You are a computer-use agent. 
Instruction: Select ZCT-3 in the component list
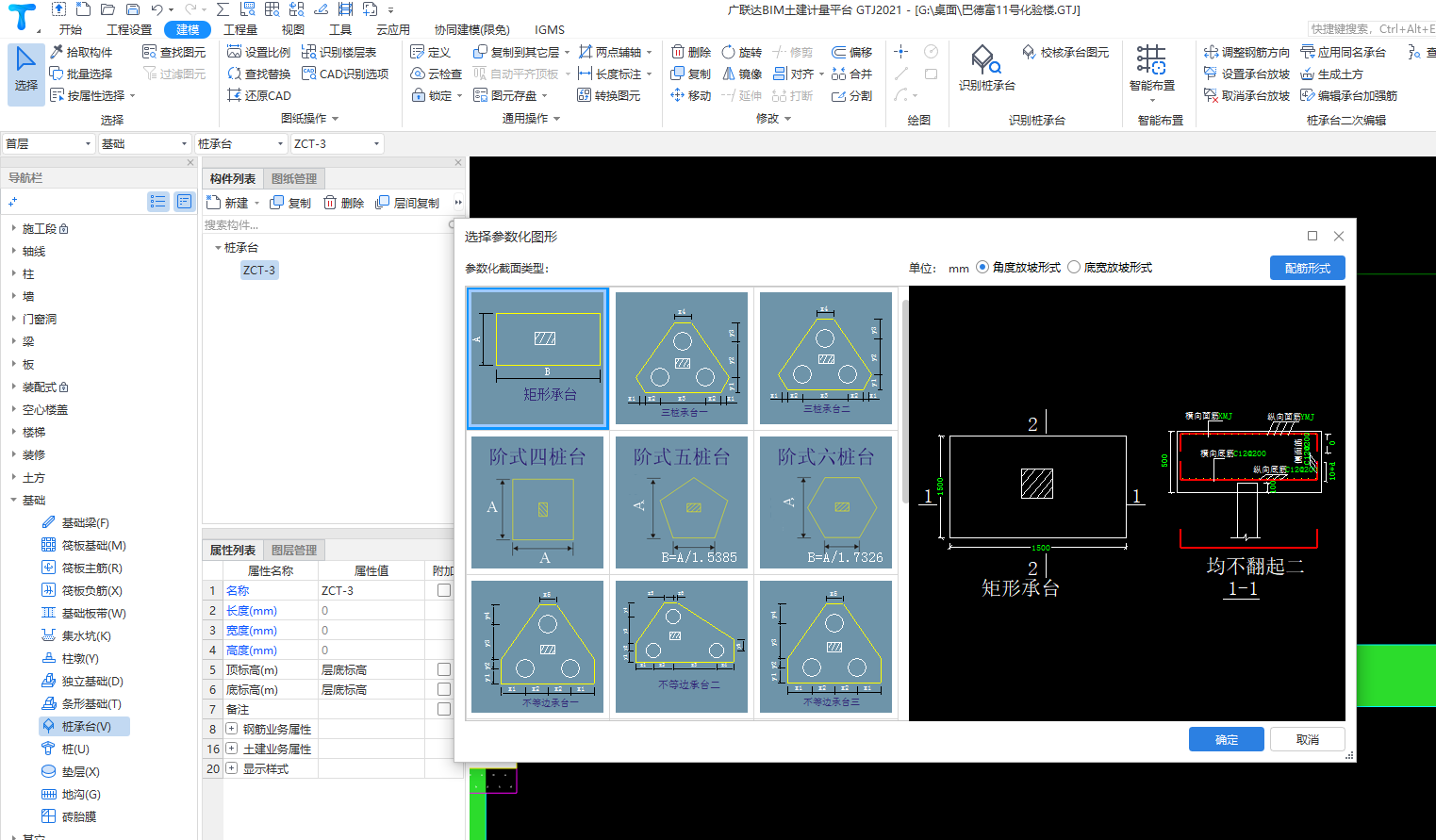pyautogui.click(x=259, y=271)
